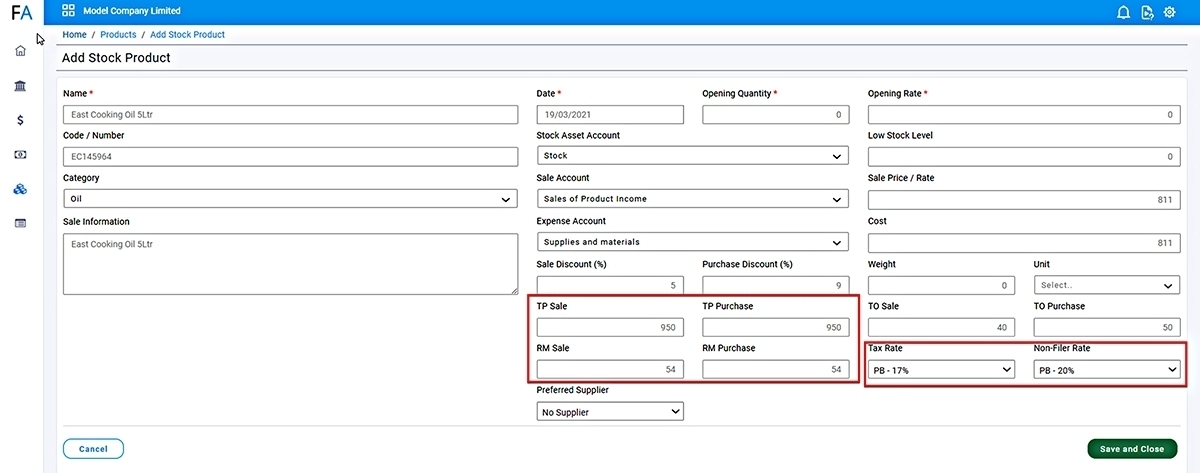Open the bank sidebar icon
The width and height of the screenshot is (1200, 473).
pyautogui.click(x=21, y=86)
